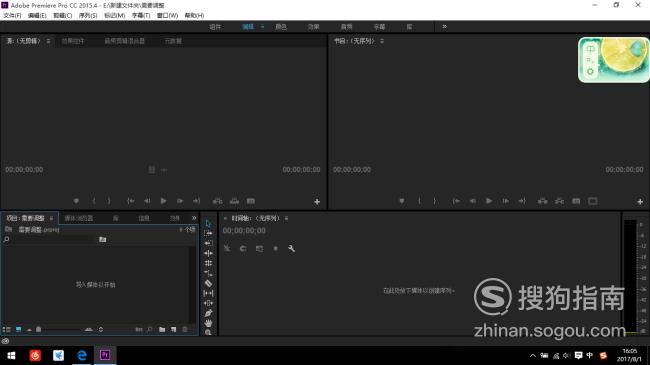Click Find icon at Project panel bottom

point(150,329)
